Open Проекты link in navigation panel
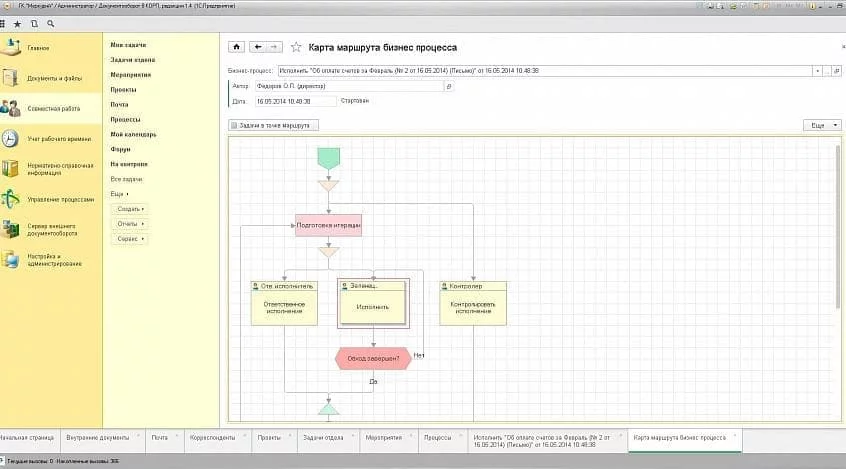 (x=124, y=90)
